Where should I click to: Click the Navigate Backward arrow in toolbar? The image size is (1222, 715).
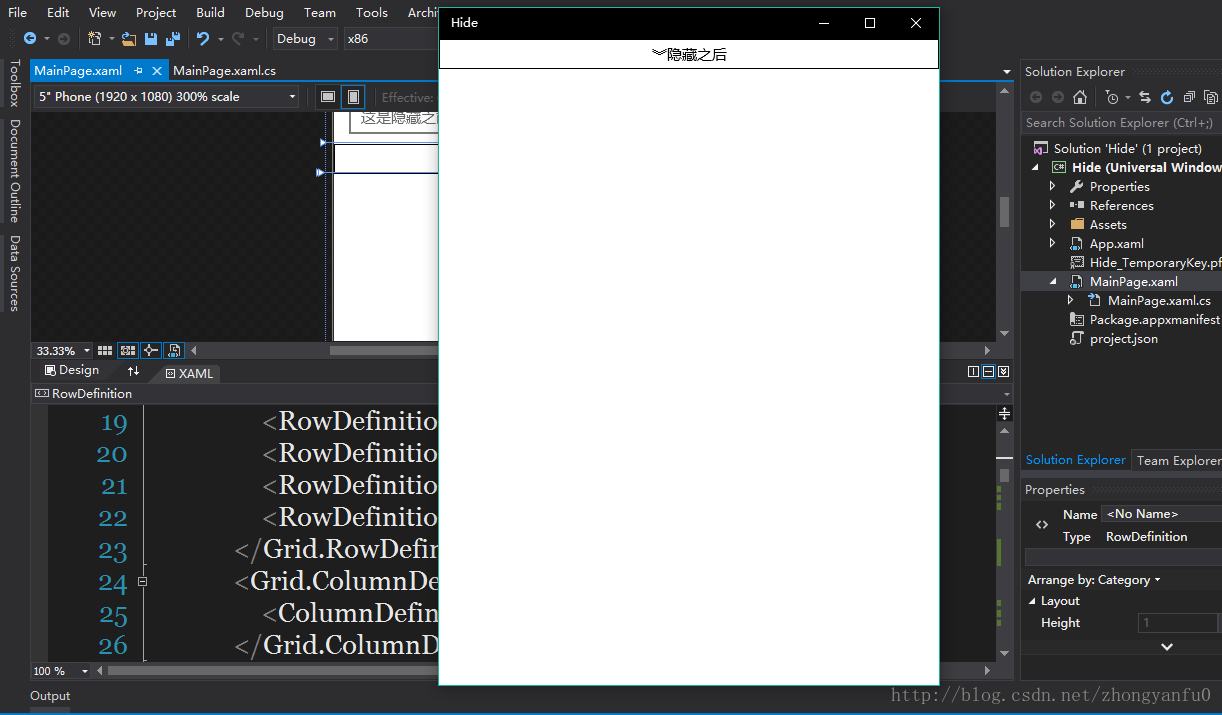(30, 38)
